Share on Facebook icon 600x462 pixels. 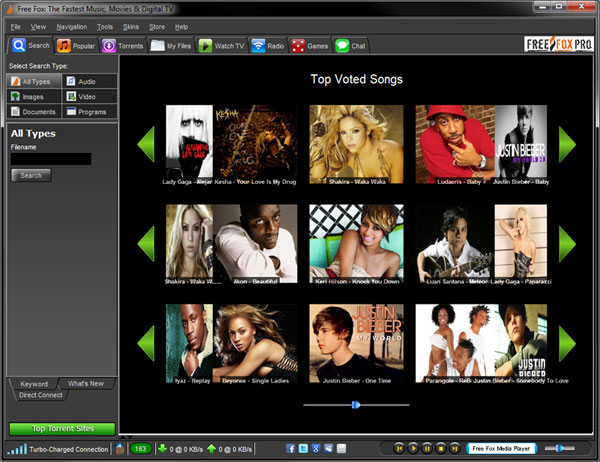tap(290, 449)
